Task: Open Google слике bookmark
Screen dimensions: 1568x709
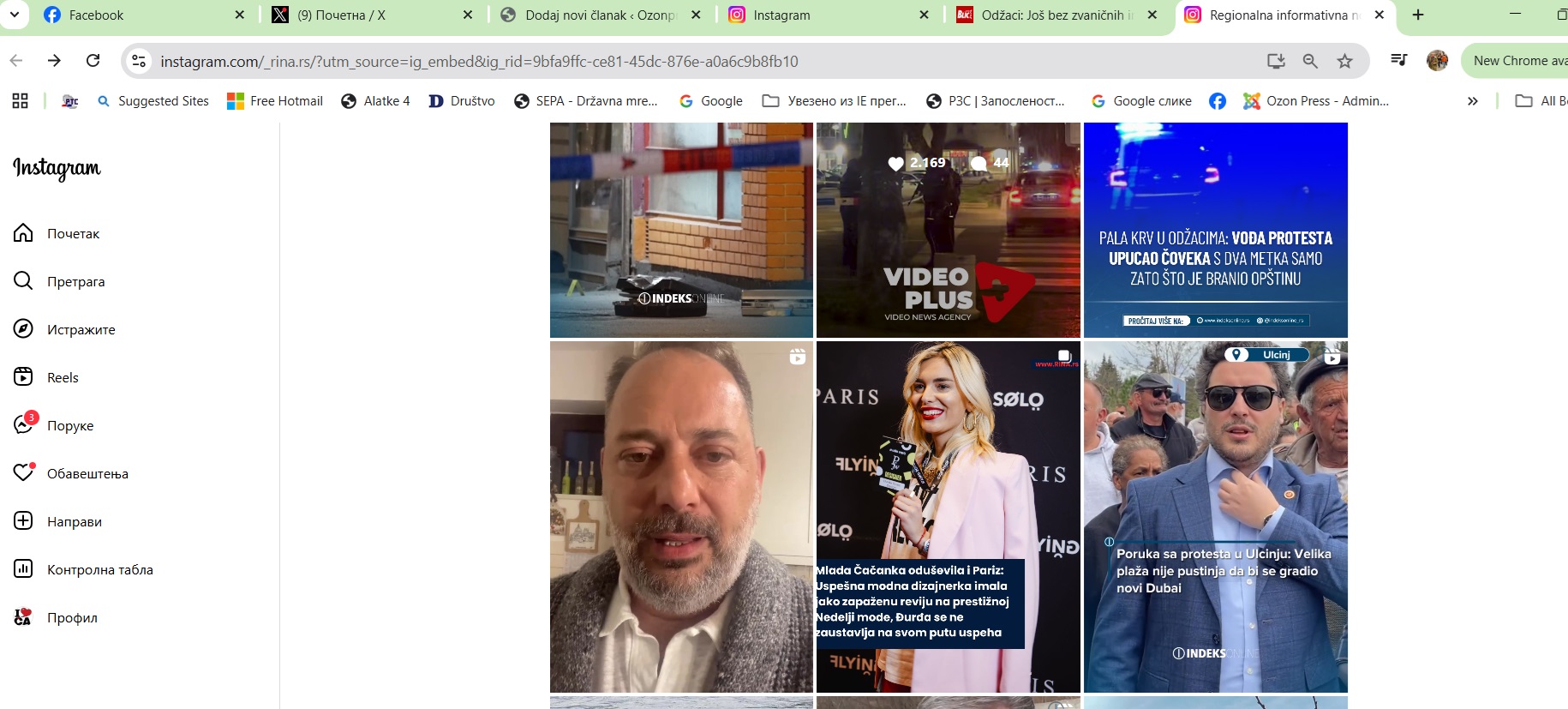Action: (x=1140, y=101)
